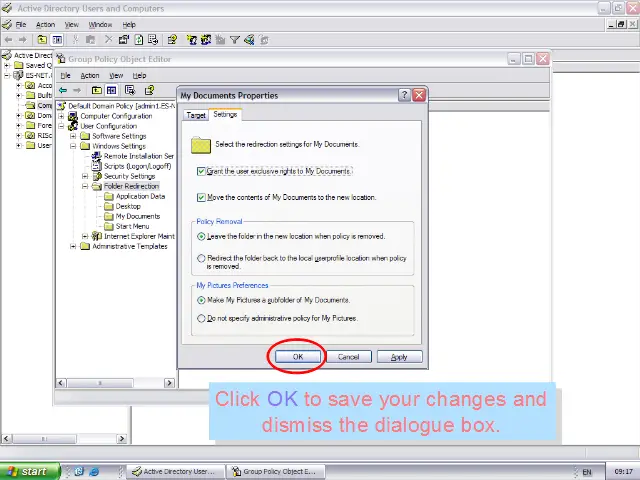Select Redirect the folder back to local userprofile
The width and height of the screenshot is (640, 480).
[201, 258]
